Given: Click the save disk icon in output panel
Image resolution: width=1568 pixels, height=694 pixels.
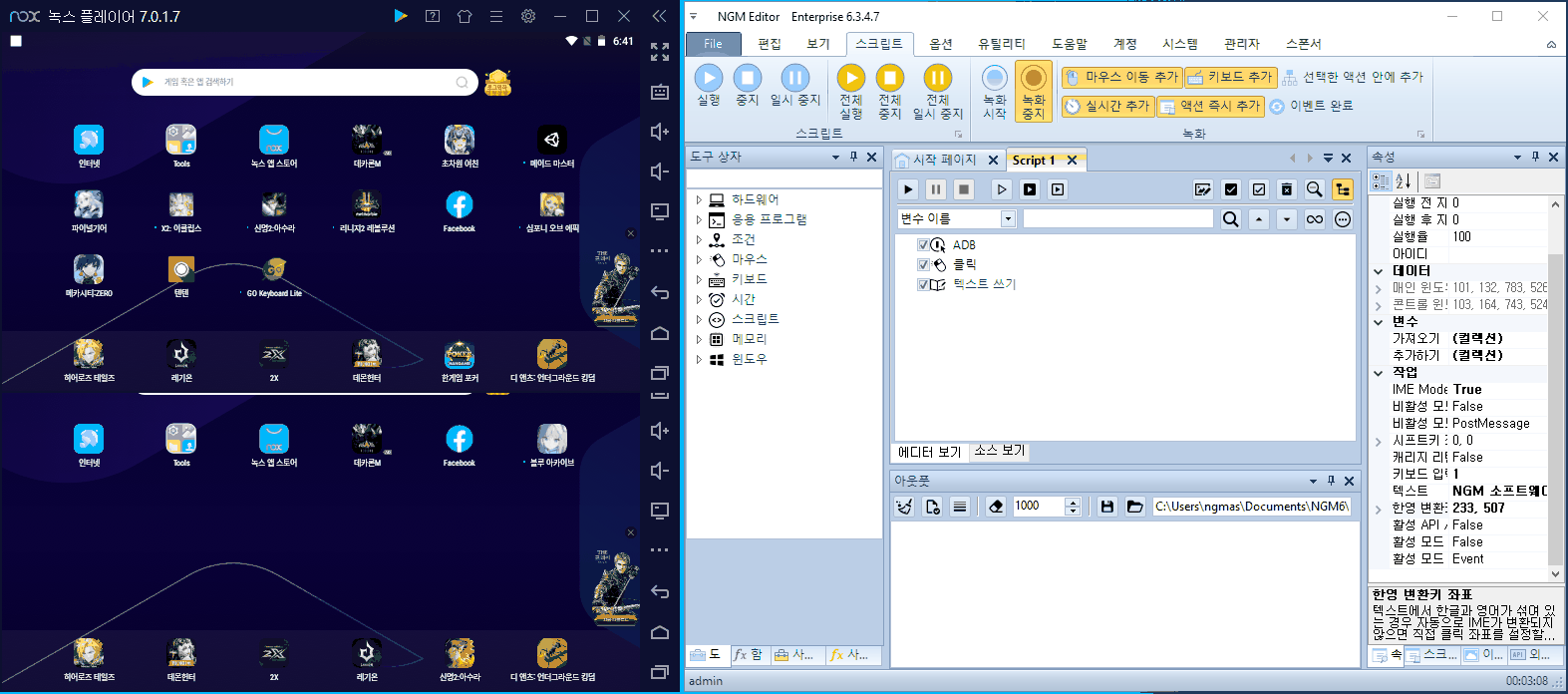Looking at the screenshot, I should point(1106,507).
